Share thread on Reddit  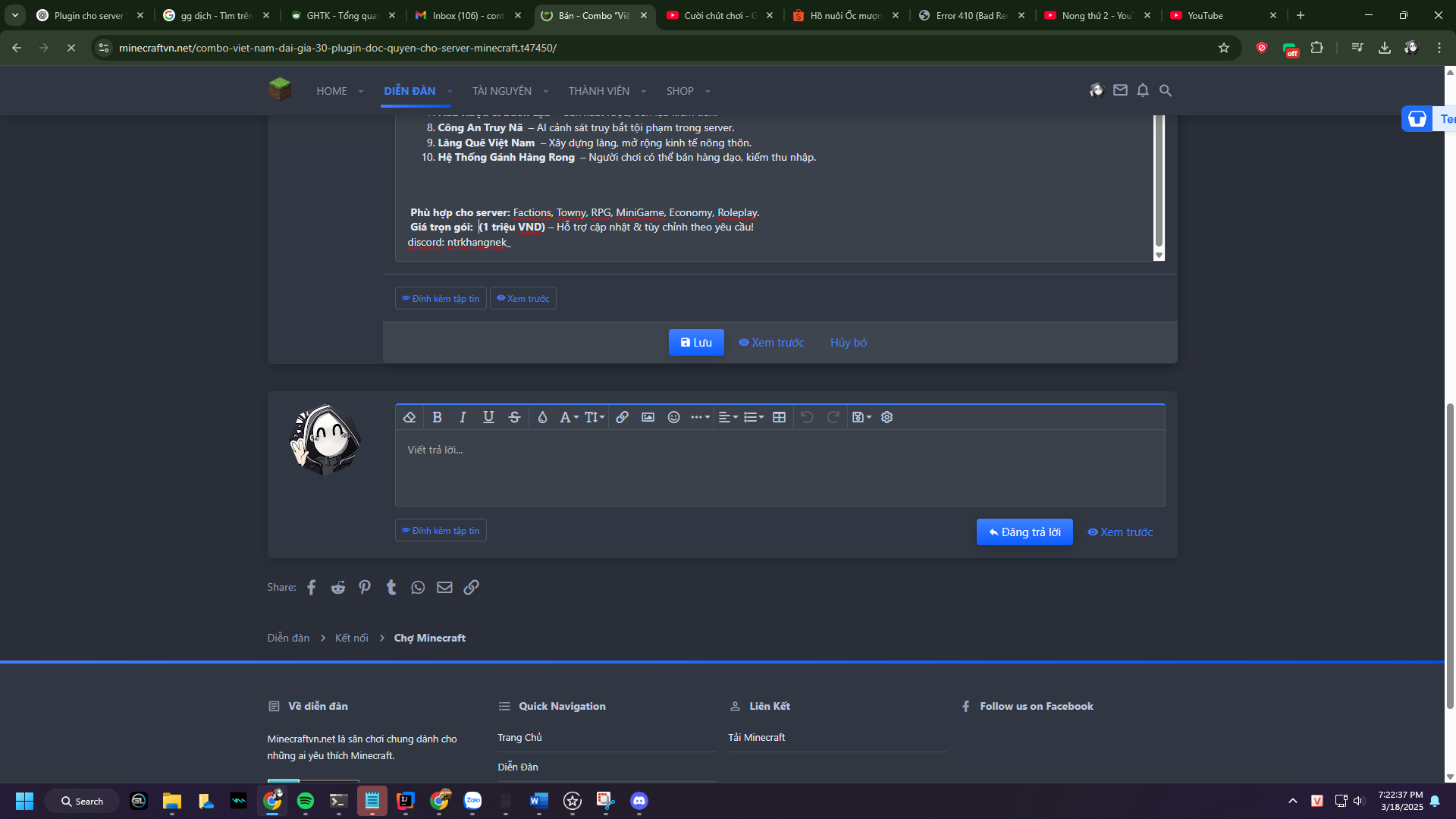(338, 588)
